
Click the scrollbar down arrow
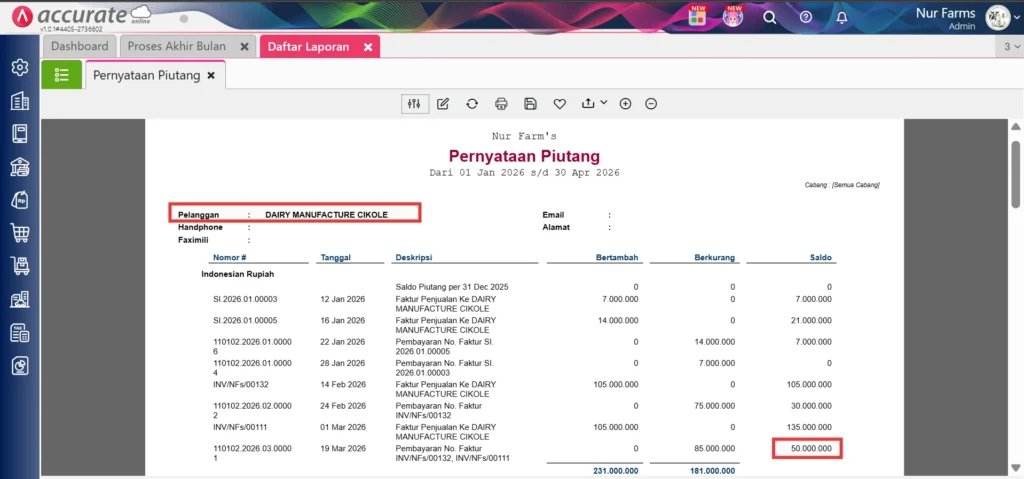[x=1016, y=467]
